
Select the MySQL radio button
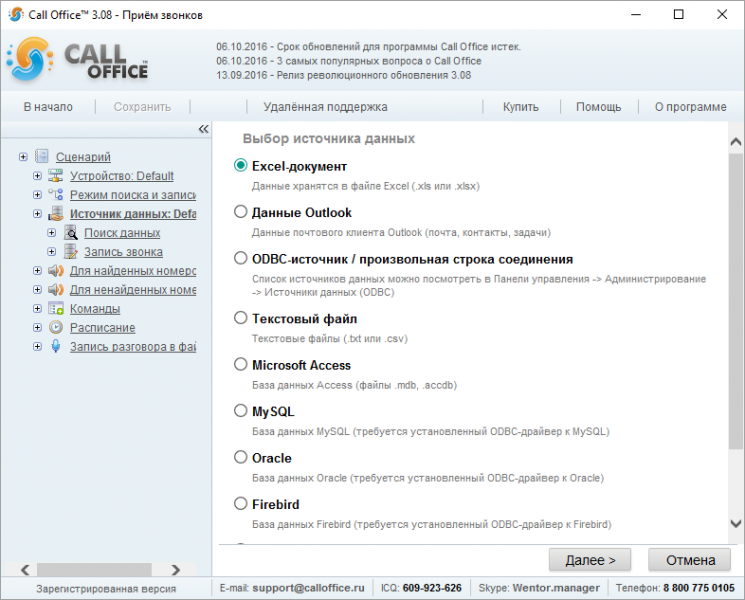[240, 410]
